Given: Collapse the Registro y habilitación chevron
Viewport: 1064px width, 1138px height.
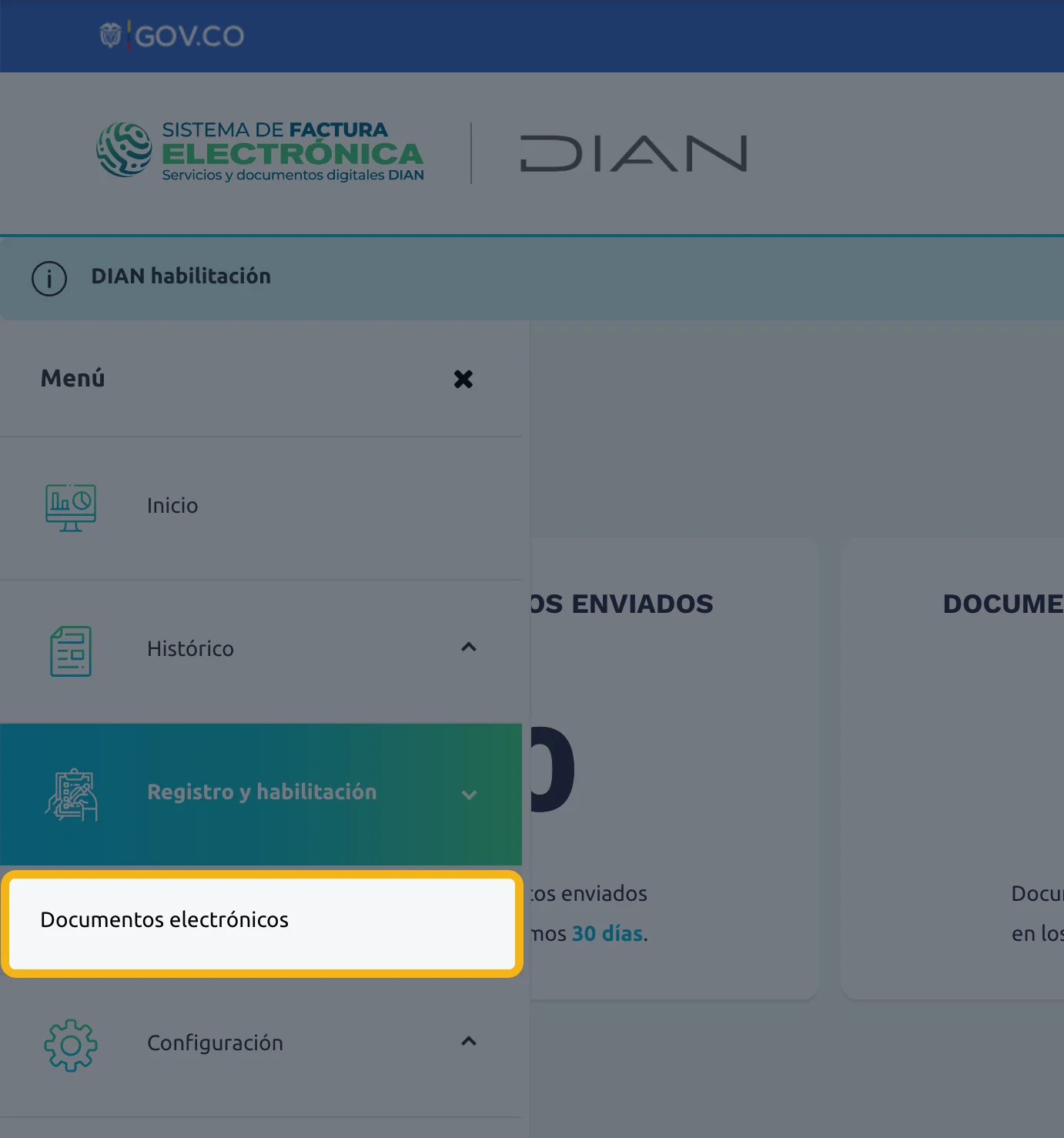Looking at the screenshot, I should [469, 795].
